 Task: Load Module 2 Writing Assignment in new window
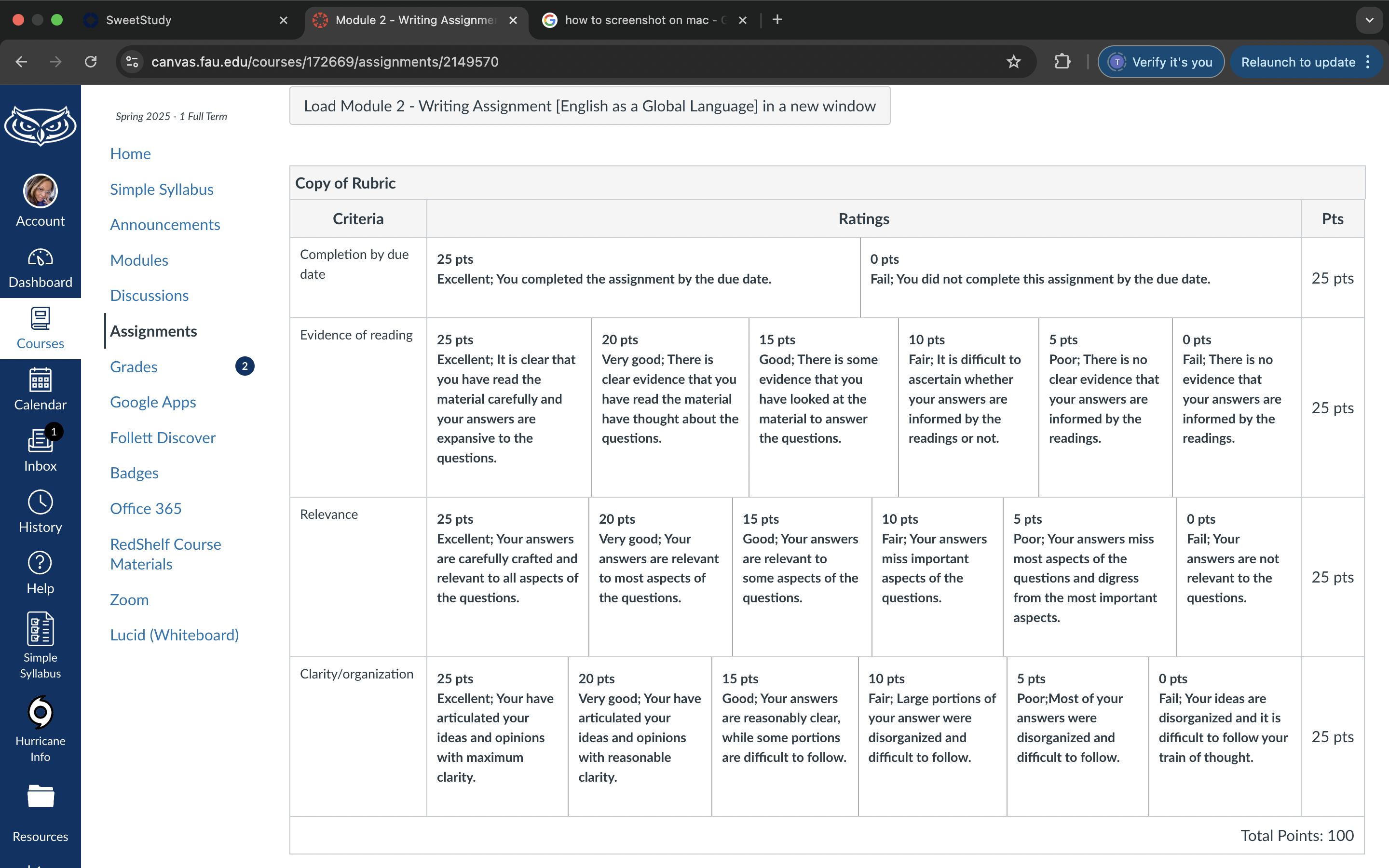(589, 106)
